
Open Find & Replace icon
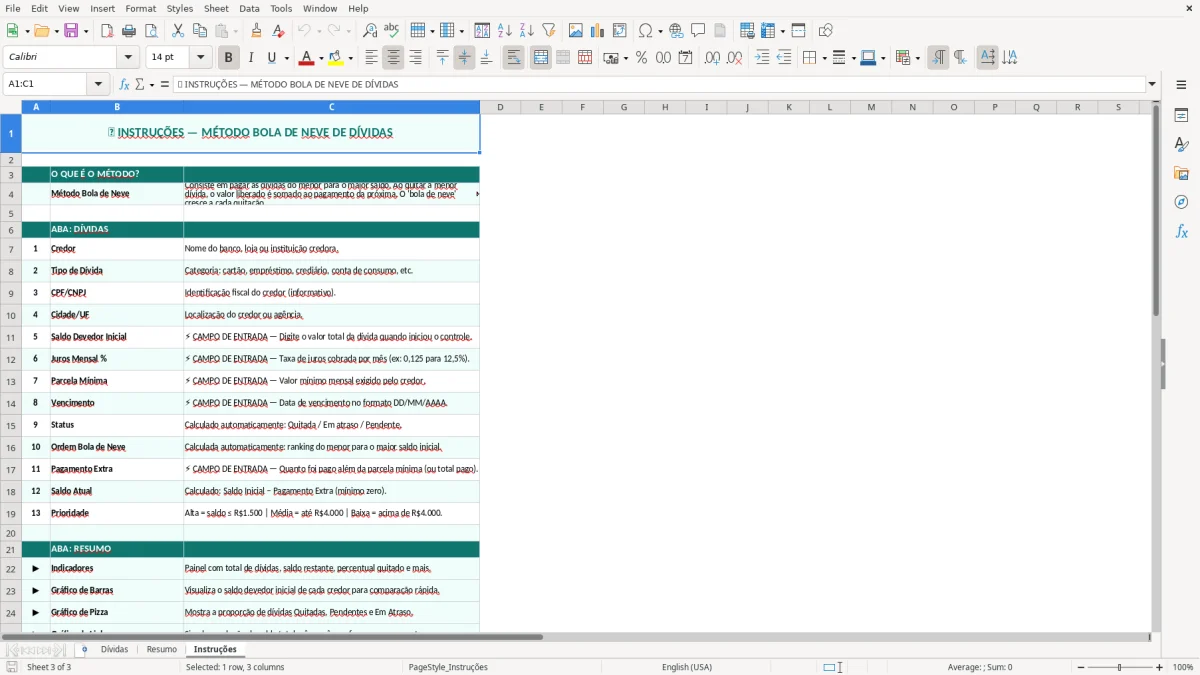370,31
